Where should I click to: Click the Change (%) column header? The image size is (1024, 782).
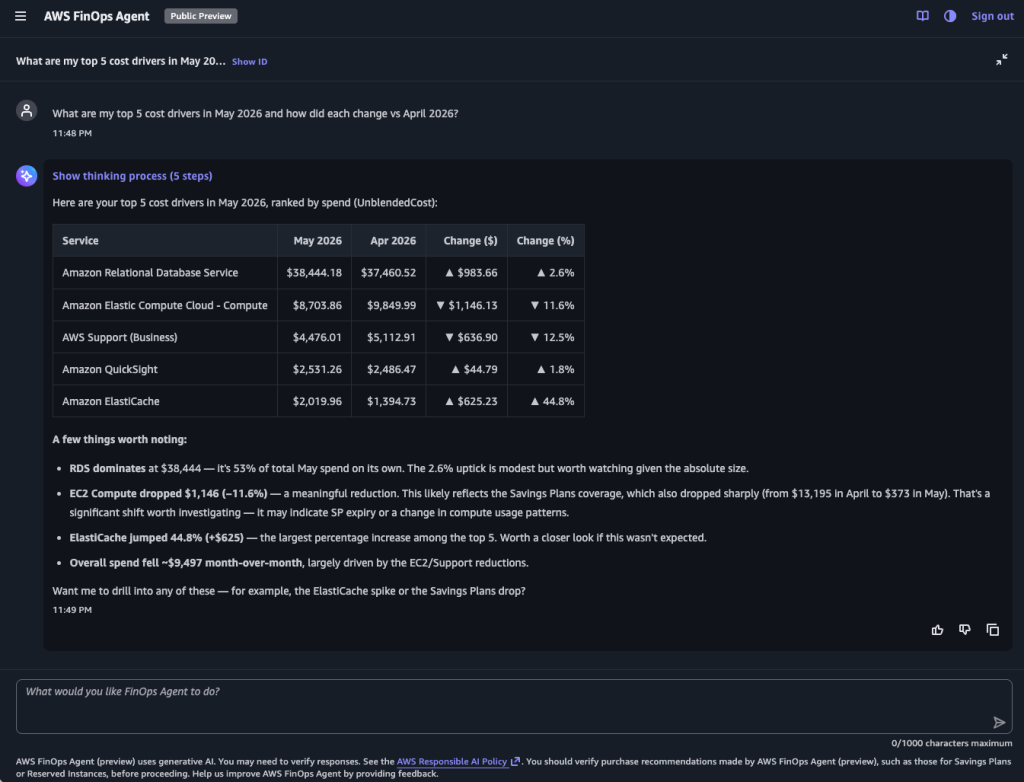(545, 240)
